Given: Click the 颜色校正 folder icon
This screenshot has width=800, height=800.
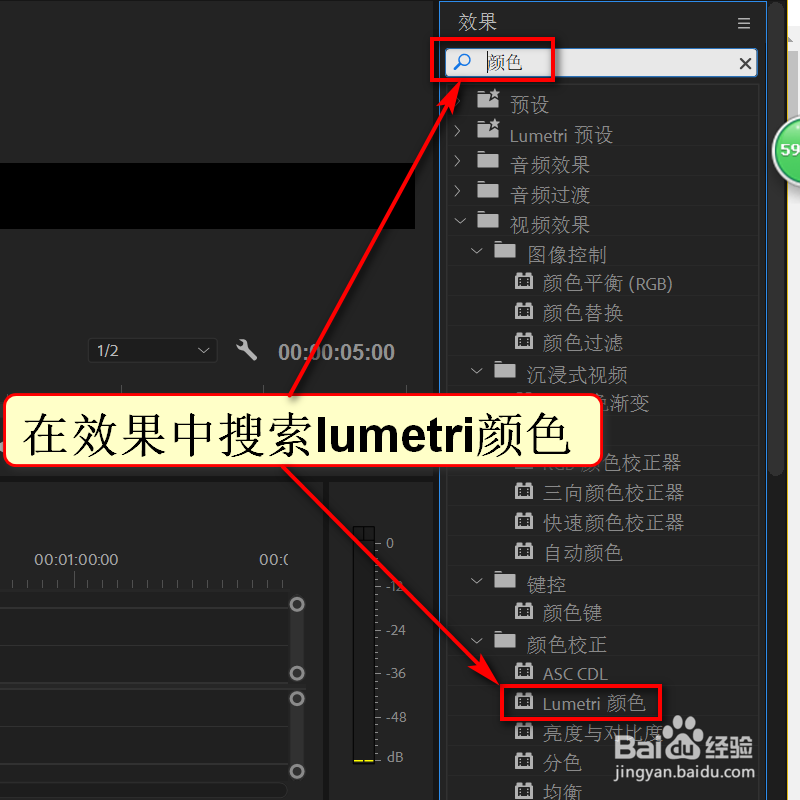Looking at the screenshot, I should pos(505,640).
